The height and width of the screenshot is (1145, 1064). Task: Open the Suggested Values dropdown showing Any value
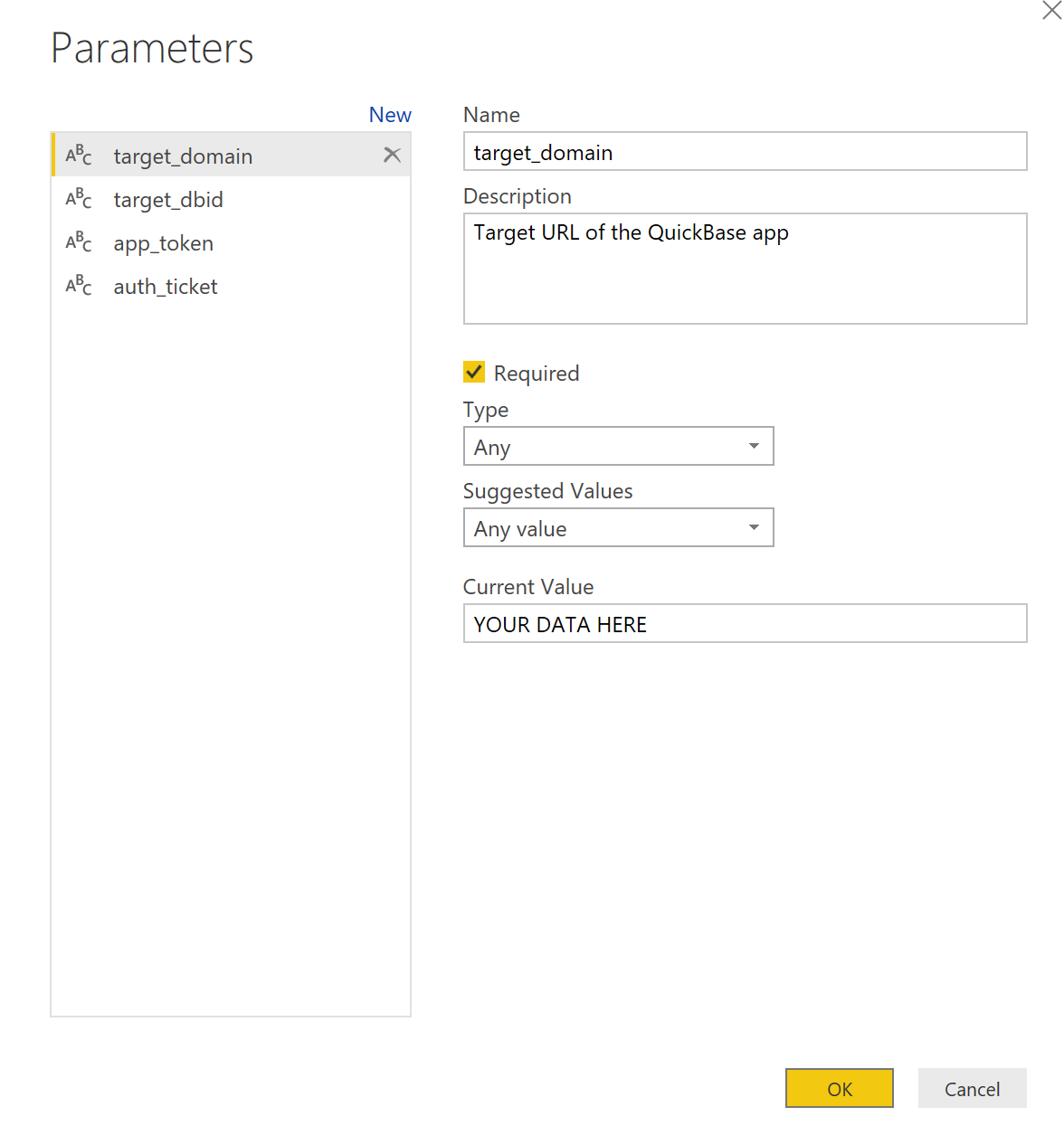pos(619,527)
